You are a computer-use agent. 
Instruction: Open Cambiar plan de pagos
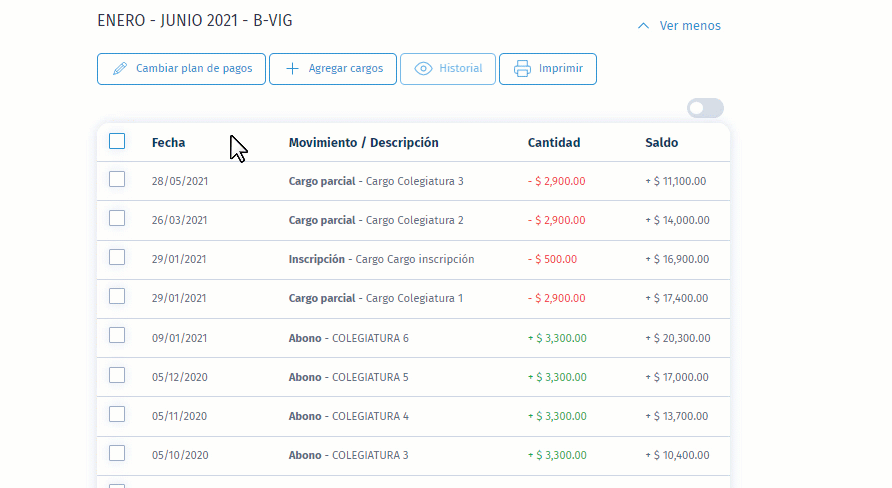(181, 69)
